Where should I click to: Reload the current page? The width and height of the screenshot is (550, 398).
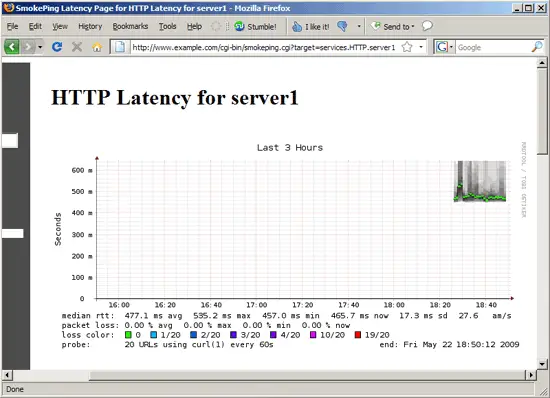click(x=57, y=47)
